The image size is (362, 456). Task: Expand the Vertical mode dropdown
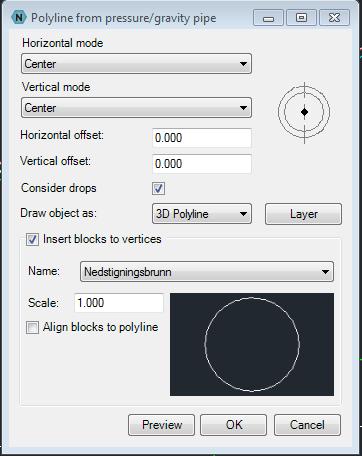pos(136,108)
